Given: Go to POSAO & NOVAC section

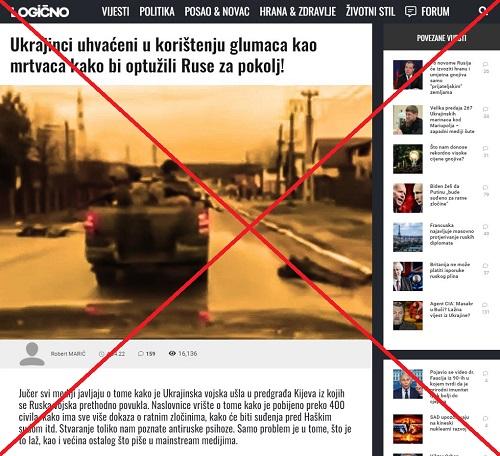Looking at the screenshot, I should [217, 12].
